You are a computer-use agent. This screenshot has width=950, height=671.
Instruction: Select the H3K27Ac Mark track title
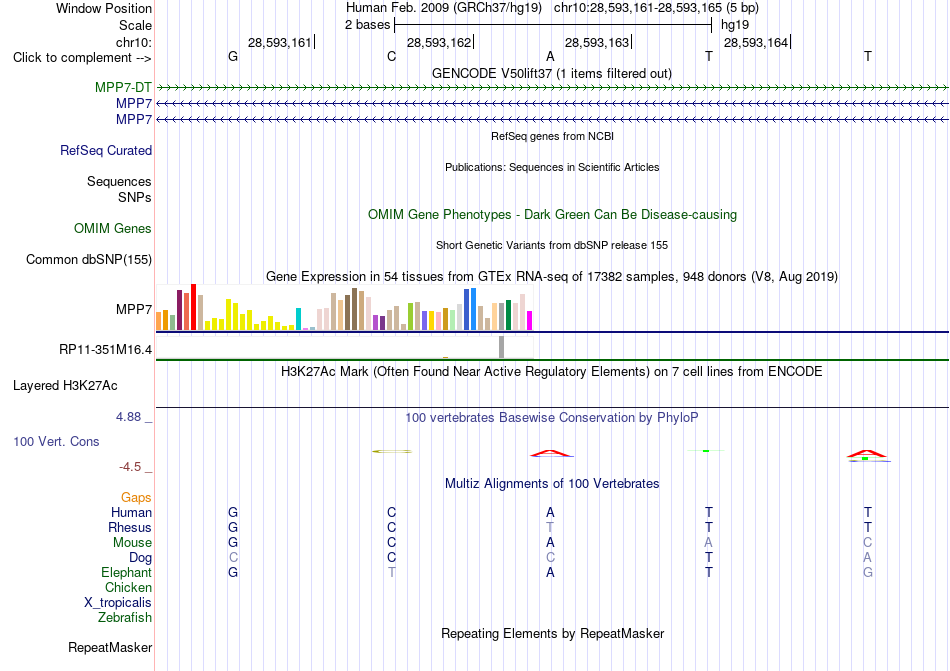click(552, 371)
